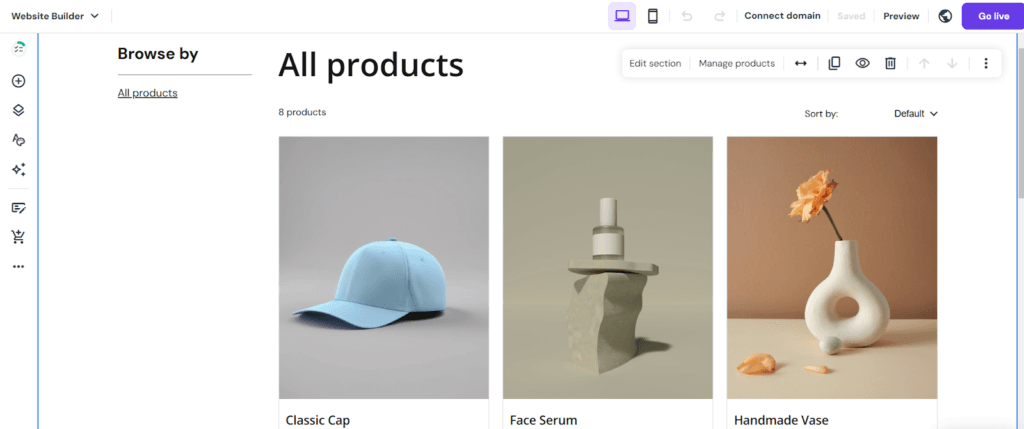This screenshot has width=1024, height=429.
Task: Click the add element plus icon in sidebar
Action: coord(18,81)
